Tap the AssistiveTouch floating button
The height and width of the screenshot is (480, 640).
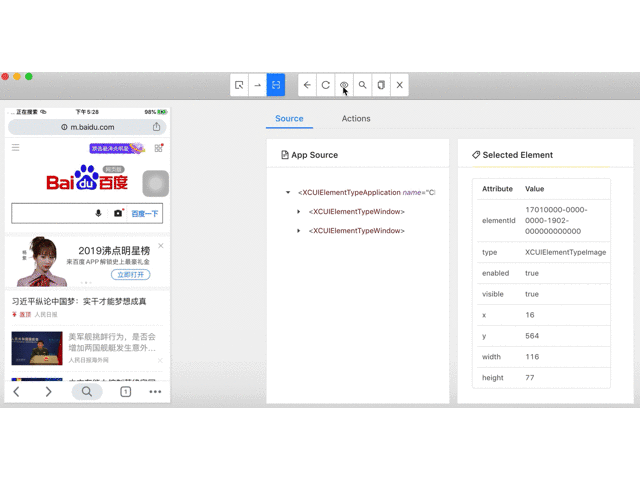pos(156,184)
